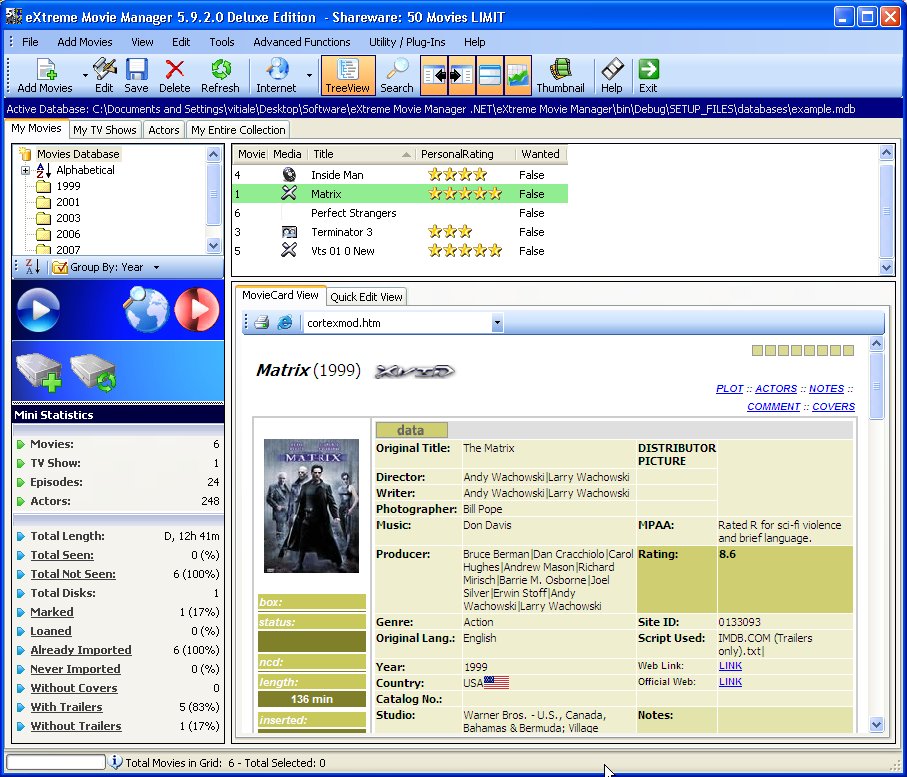Toggle the TreeView panel button
This screenshot has width=907, height=777.
(x=348, y=75)
